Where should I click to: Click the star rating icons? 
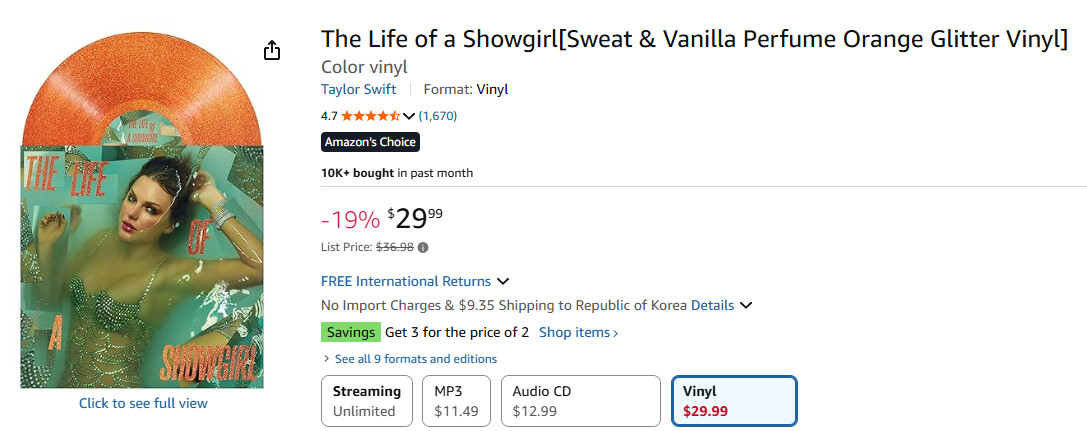[x=370, y=116]
